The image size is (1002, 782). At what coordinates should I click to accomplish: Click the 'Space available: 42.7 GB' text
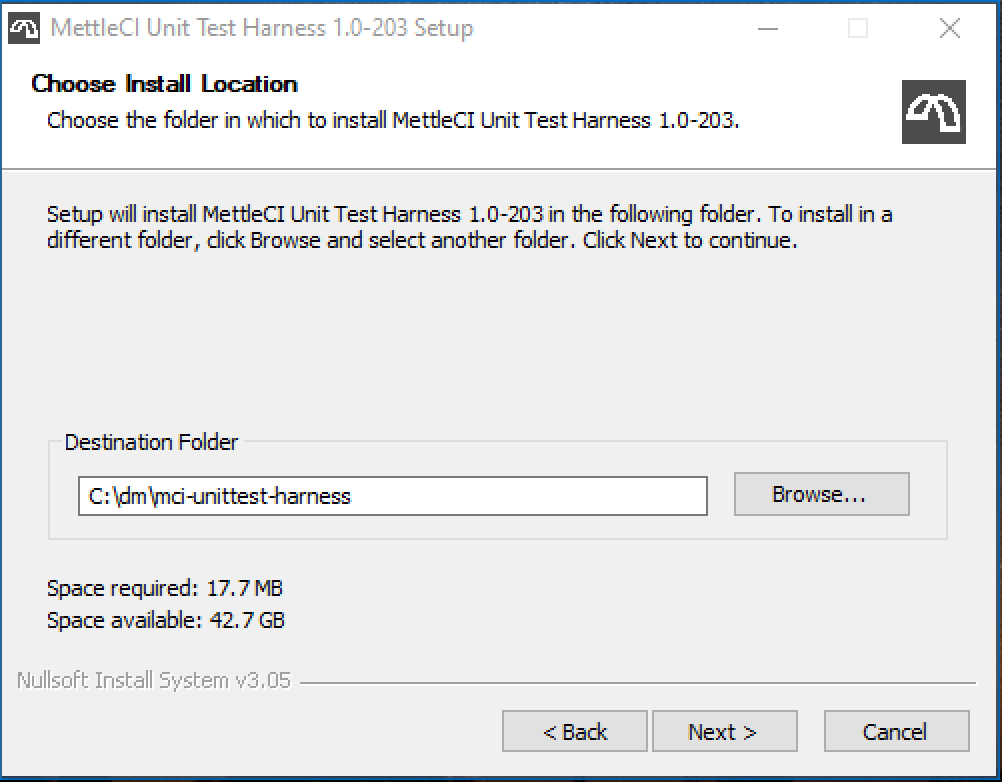[x=165, y=620]
